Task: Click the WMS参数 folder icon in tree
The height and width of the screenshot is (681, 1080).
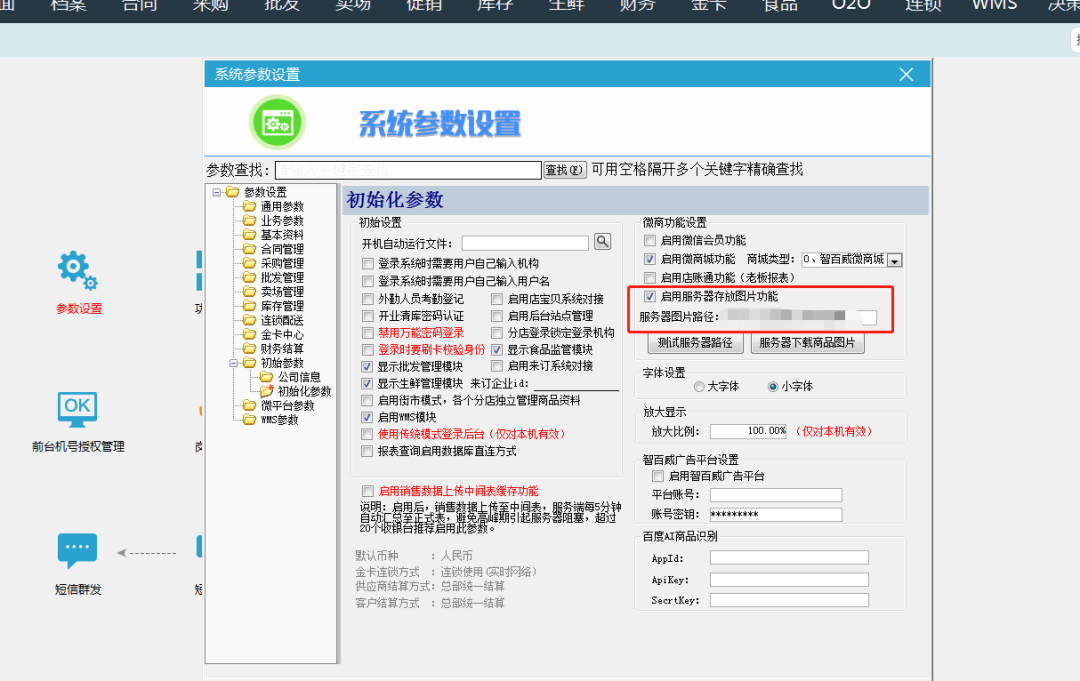Action: tap(250, 420)
